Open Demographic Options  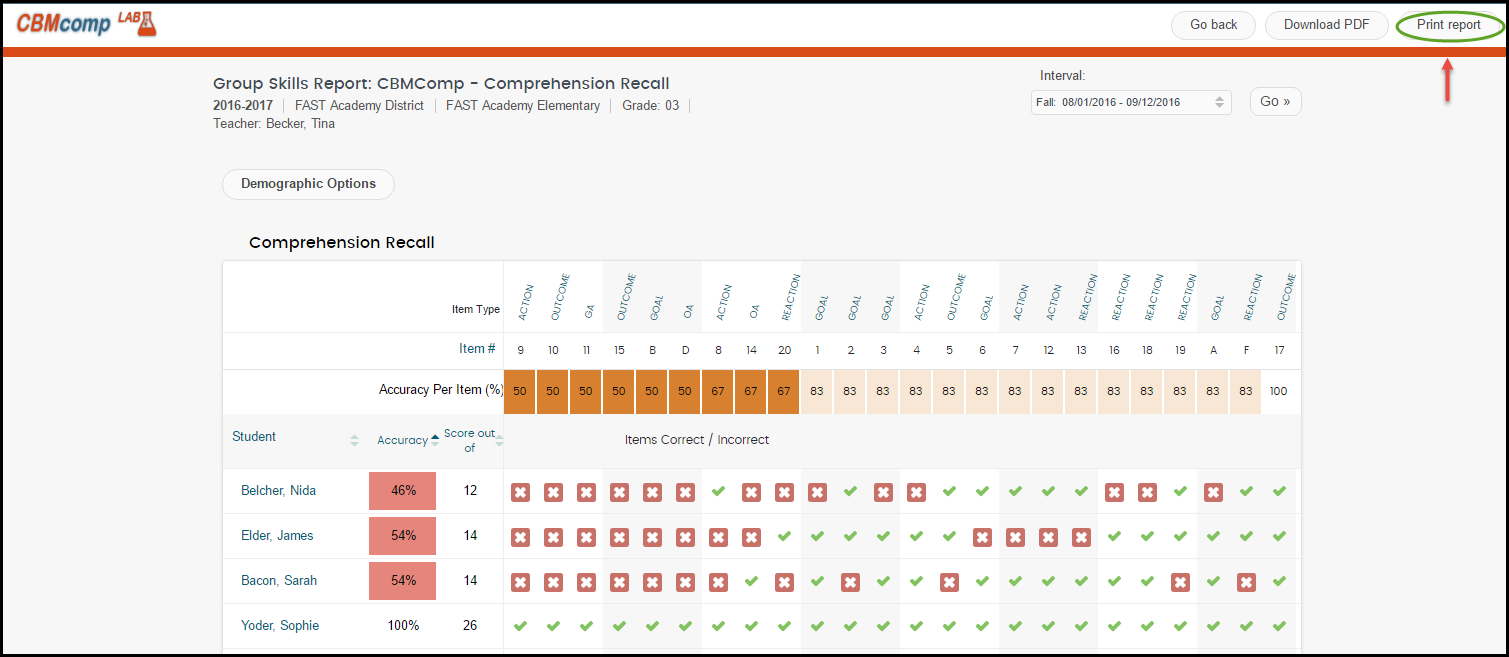click(x=308, y=184)
